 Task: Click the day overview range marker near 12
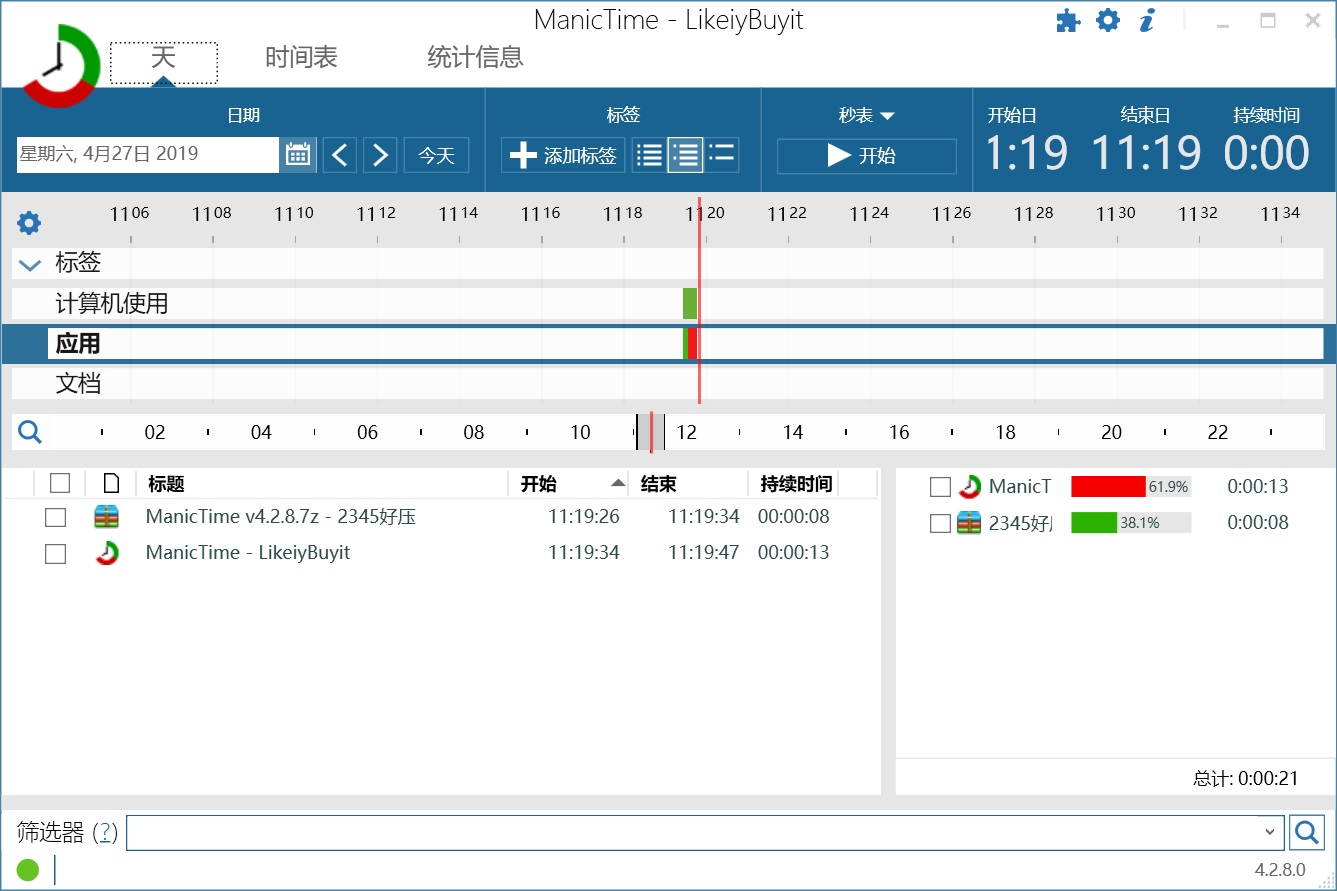650,432
